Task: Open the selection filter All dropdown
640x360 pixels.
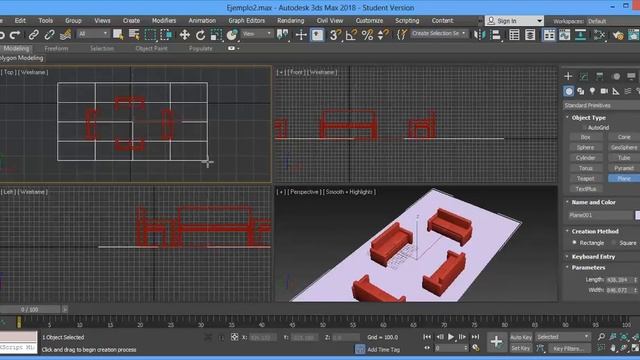Action: click(93, 34)
